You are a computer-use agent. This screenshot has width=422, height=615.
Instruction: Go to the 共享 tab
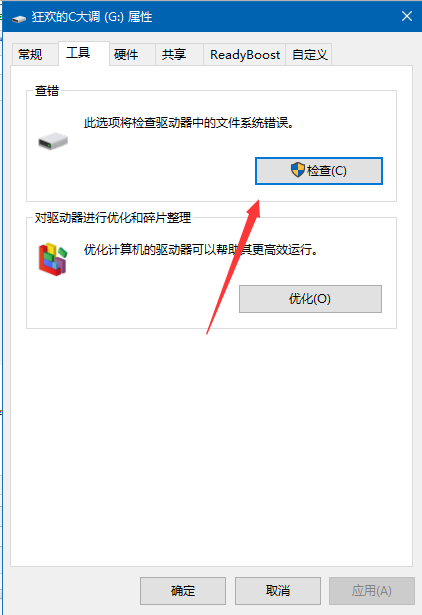[174, 55]
